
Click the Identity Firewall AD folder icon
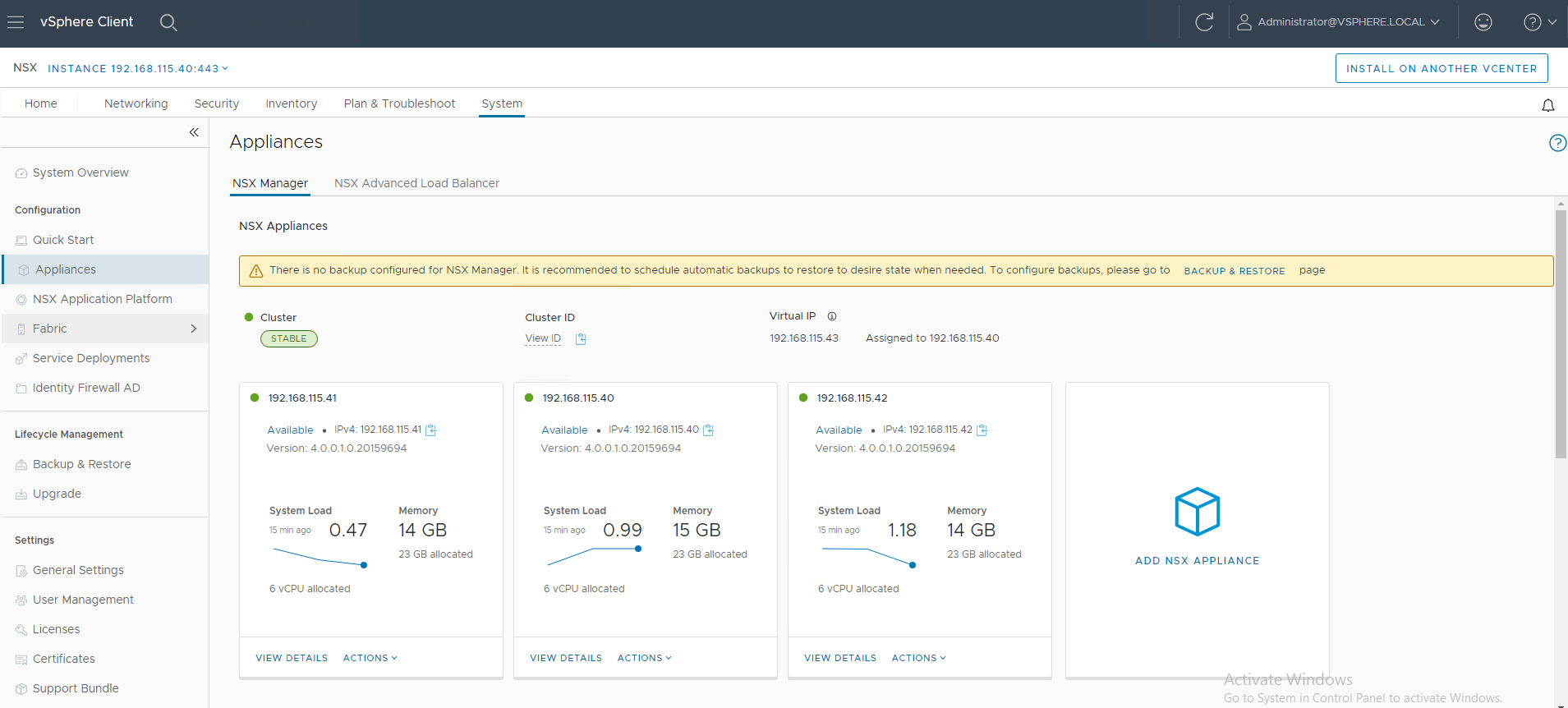click(x=21, y=388)
